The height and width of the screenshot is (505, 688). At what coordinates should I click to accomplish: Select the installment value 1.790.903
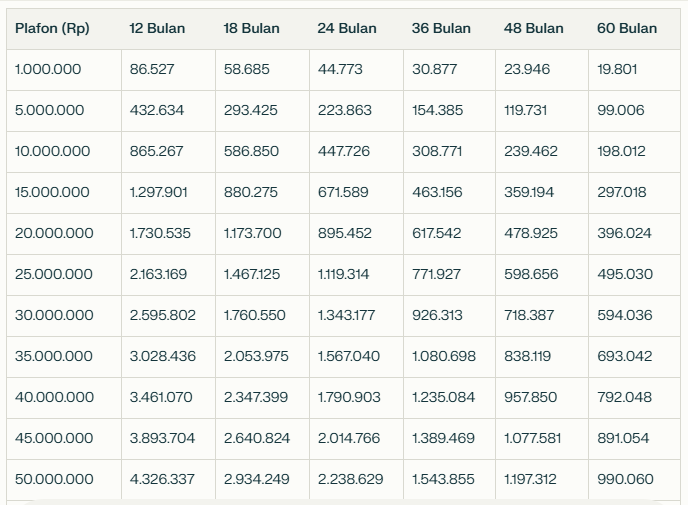click(349, 397)
